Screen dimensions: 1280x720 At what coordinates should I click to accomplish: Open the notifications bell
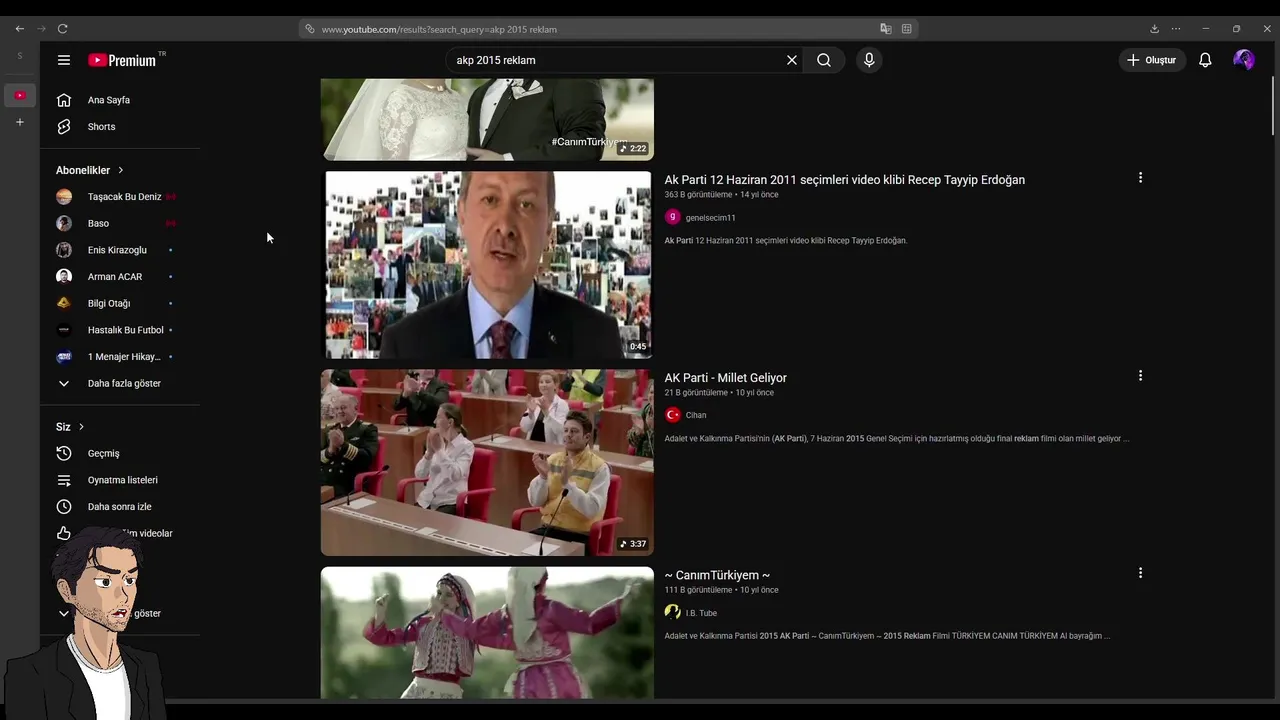click(1205, 60)
